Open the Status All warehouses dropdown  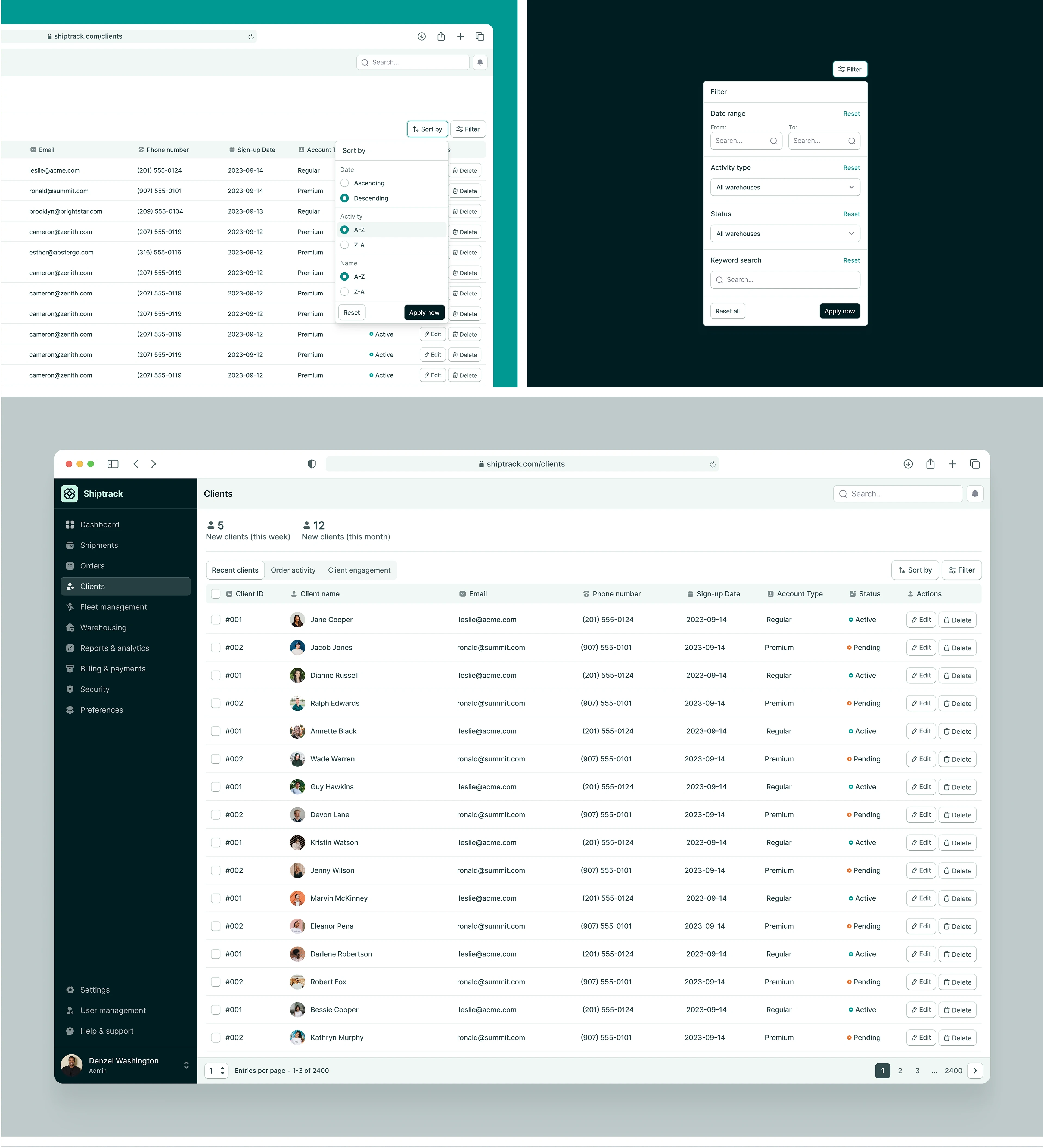(785, 234)
